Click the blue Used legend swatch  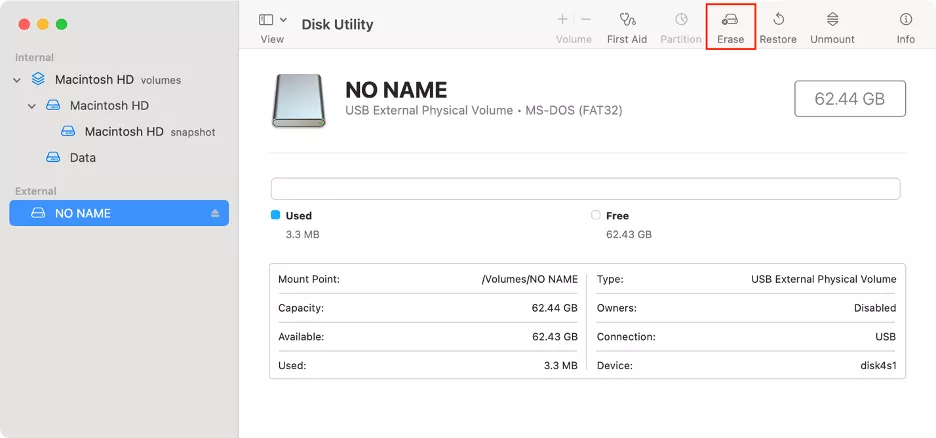tap(275, 215)
